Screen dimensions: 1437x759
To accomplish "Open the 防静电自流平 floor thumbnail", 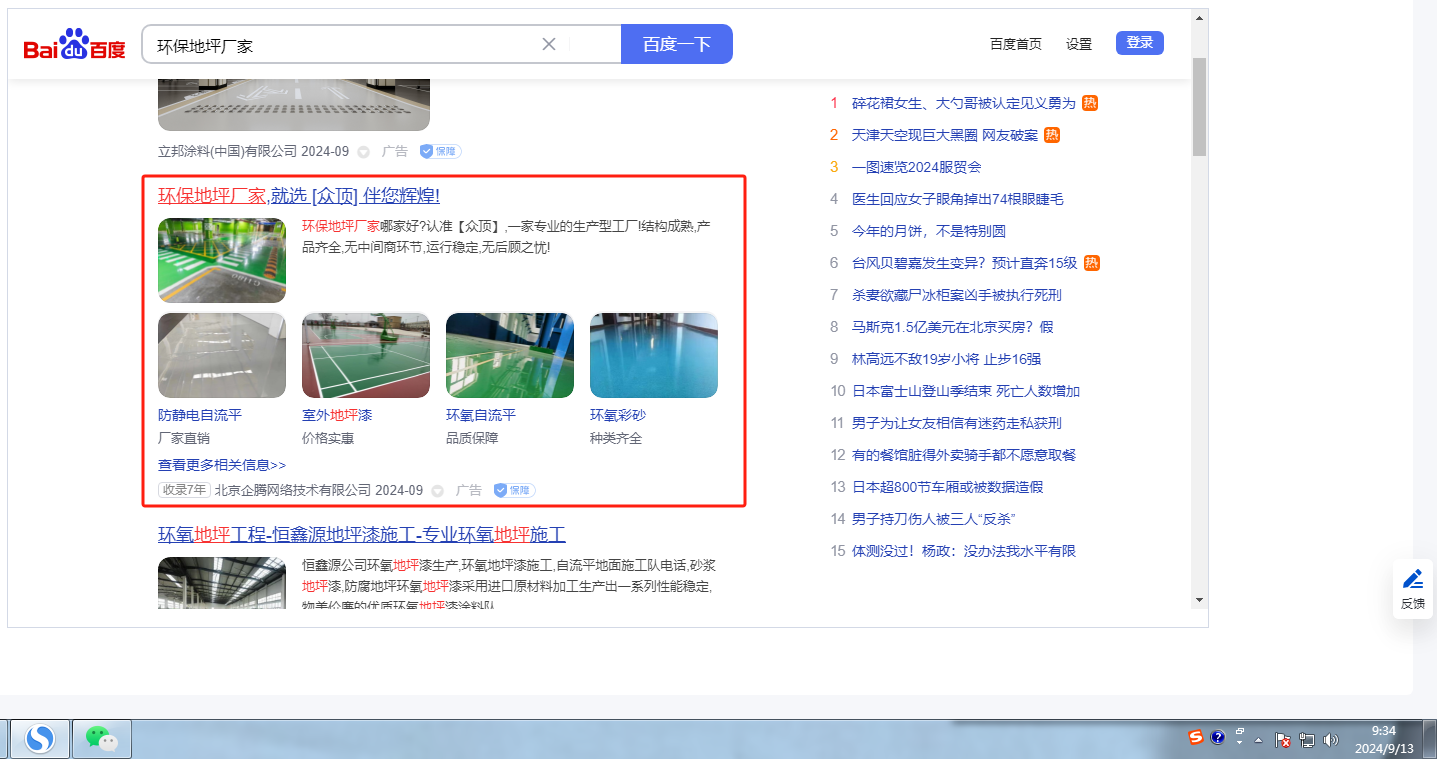I will click(x=222, y=356).
